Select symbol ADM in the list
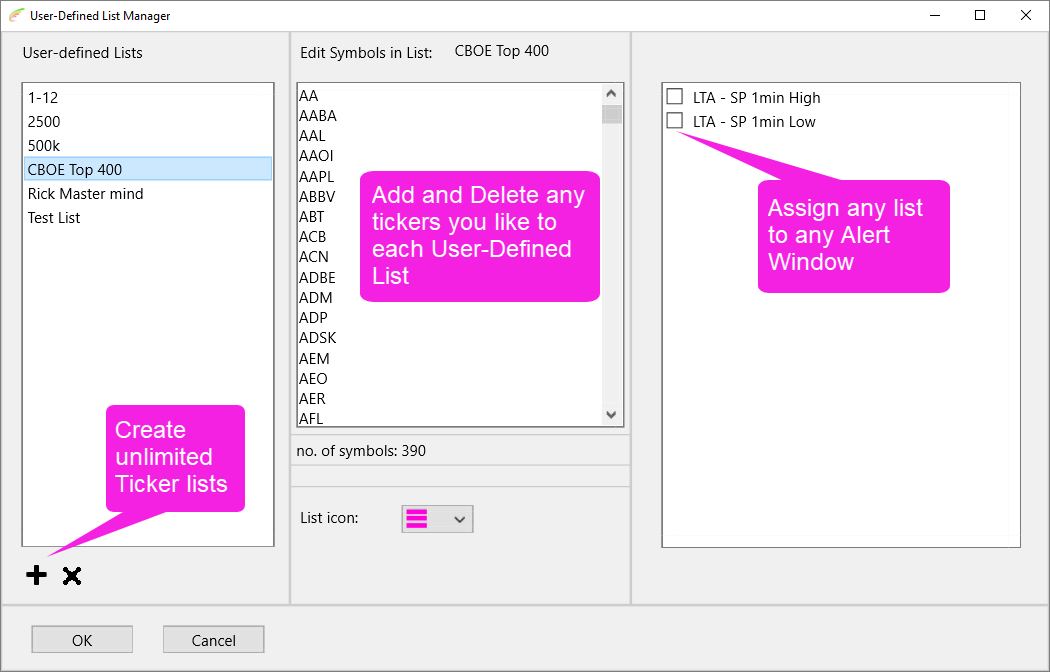 450,298
